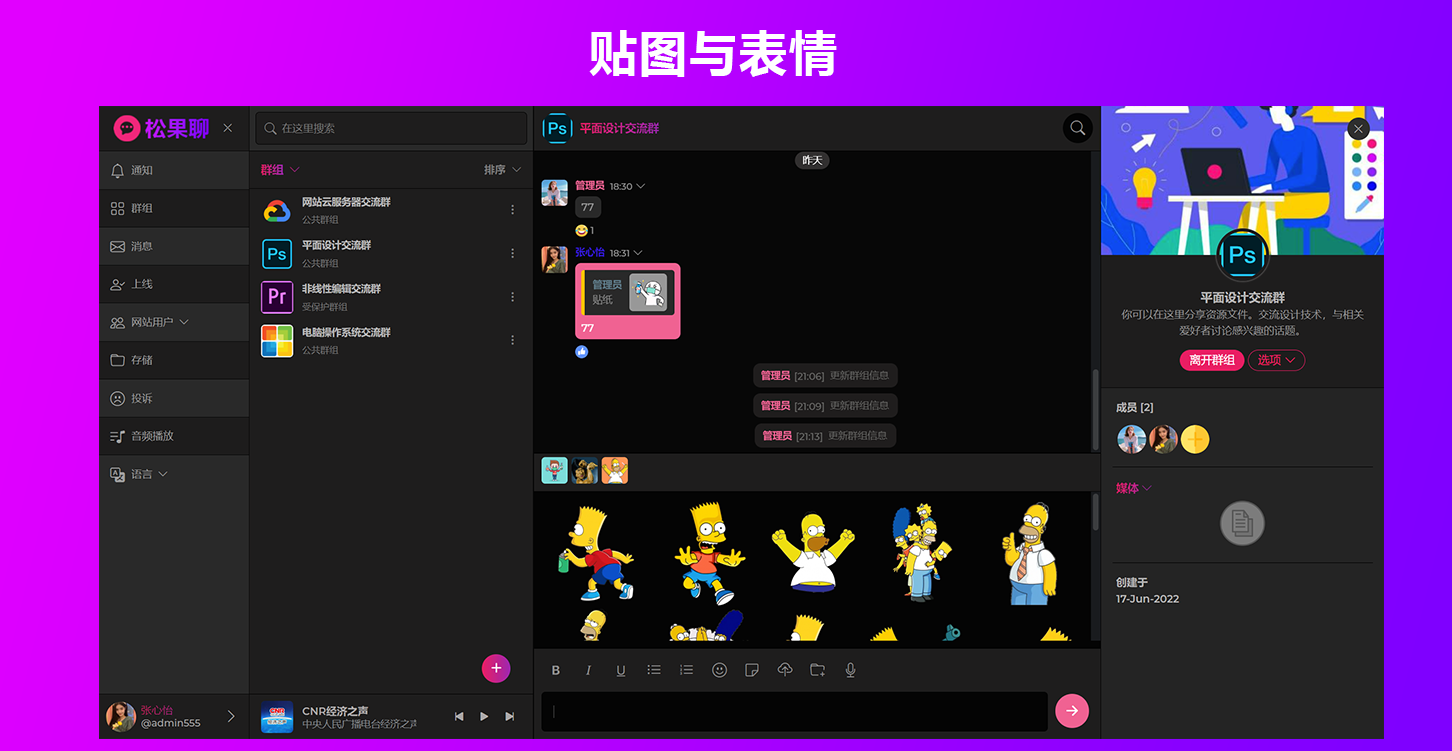Focus the 在这里搜索 search field

pos(391,128)
